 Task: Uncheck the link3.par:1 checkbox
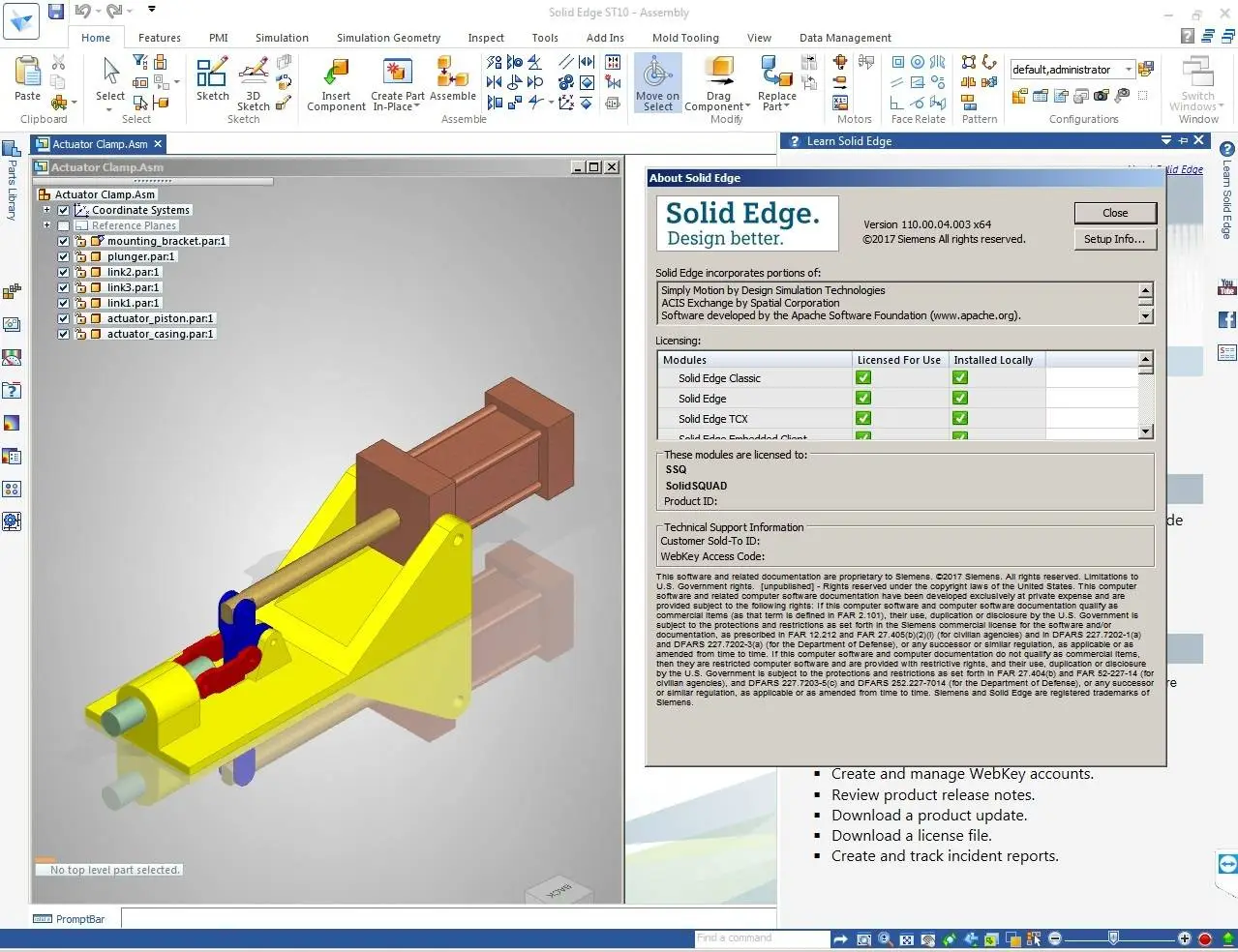click(x=64, y=287)
